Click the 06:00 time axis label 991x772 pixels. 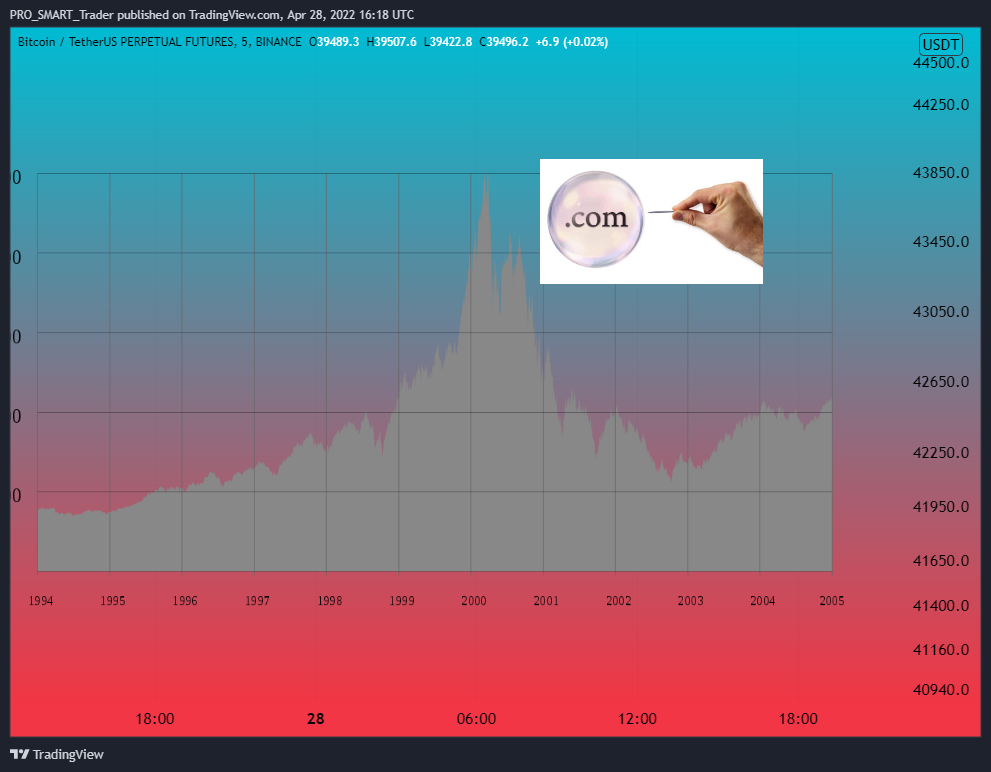pos(477,719)
